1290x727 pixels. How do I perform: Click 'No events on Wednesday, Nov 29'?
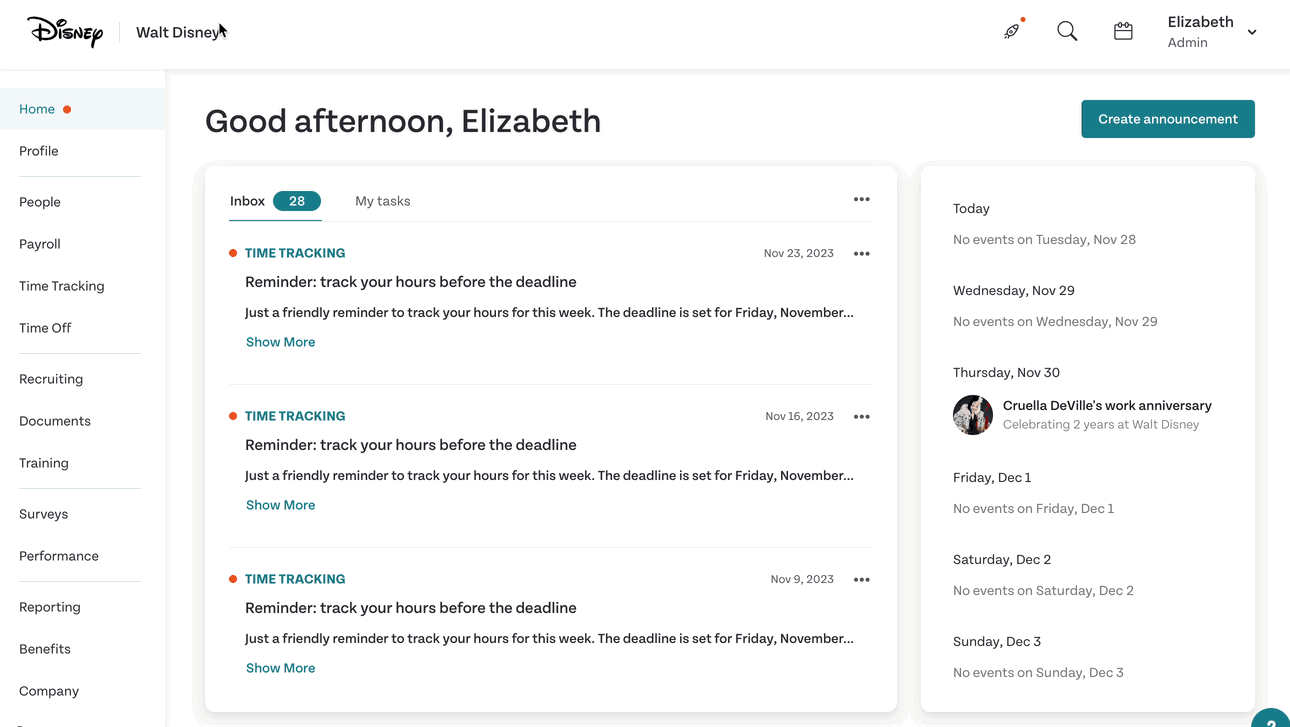1055,321
